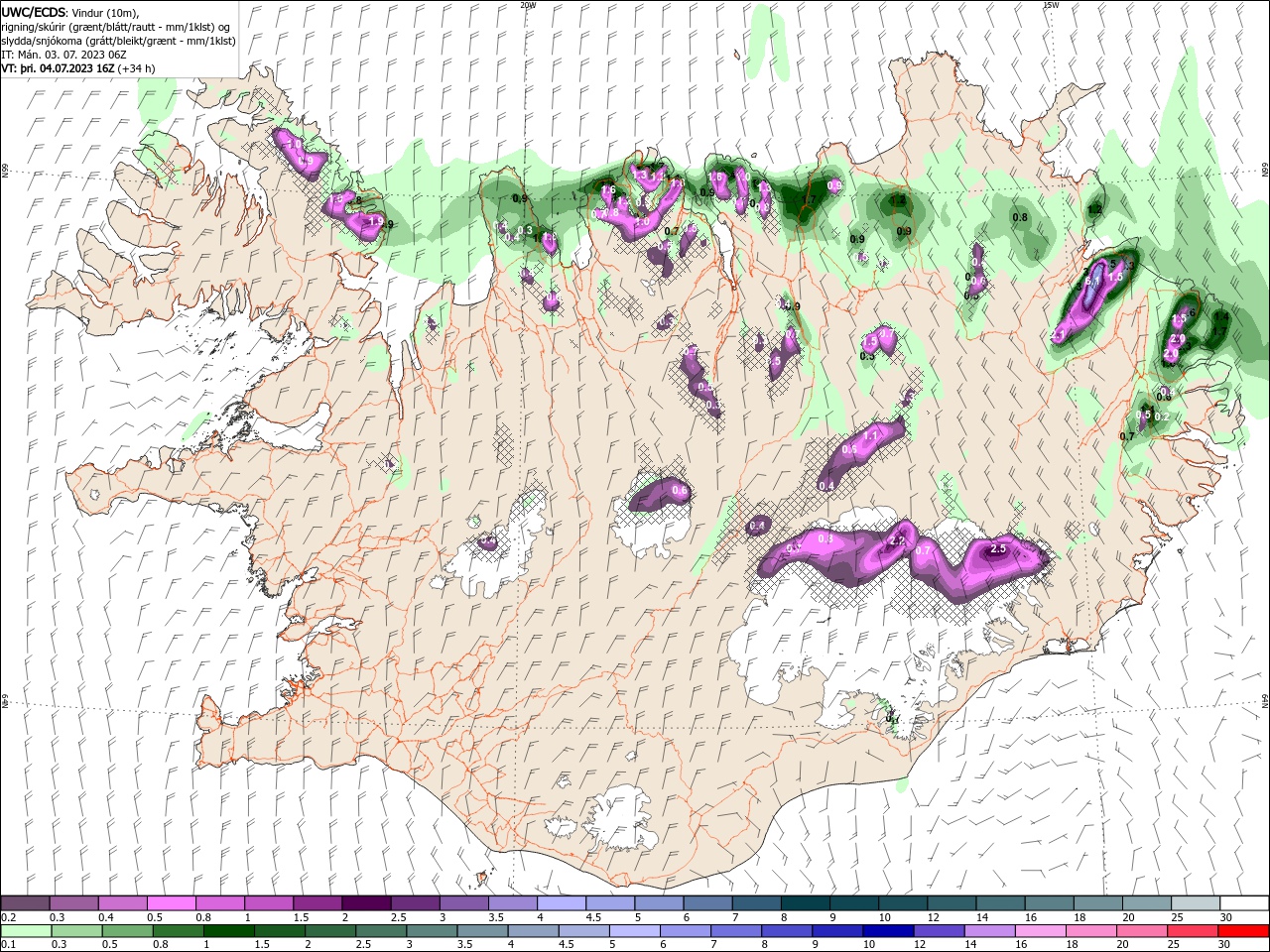Click the 'slydda/snjókoma' description line
1270x952 pixels.
click(x=116, y=41)
